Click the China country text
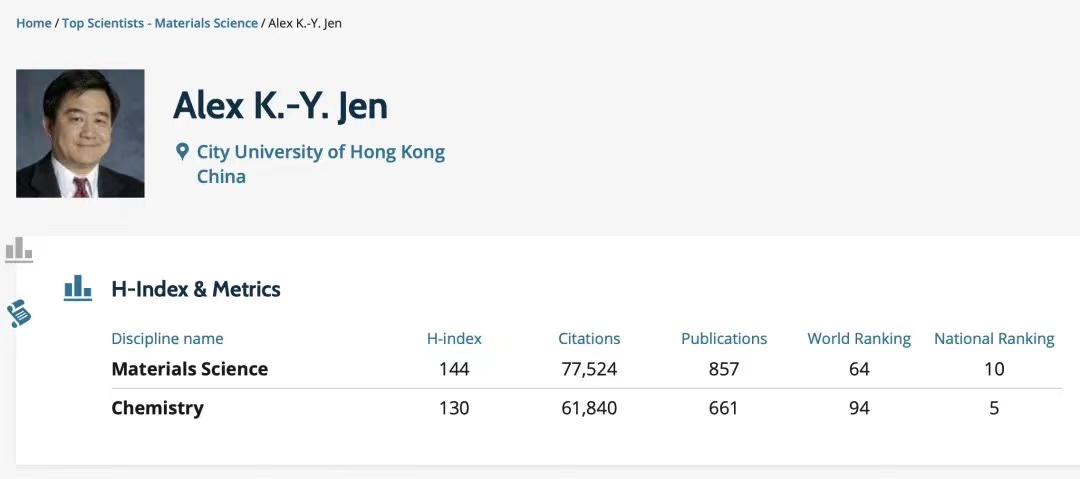Image resolution: width=1080 pixels, height=479 pixels. click(221, 177)
